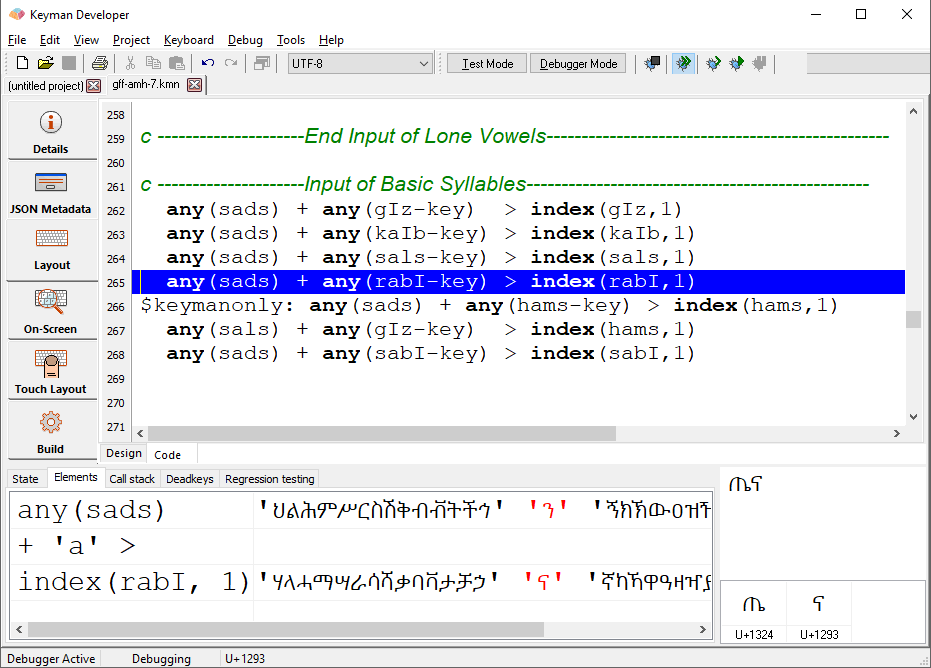This screenshot has width=931, height=668.
Task: Close the gff-amh-7.kmn tab
Action: (x=194, y=85)
